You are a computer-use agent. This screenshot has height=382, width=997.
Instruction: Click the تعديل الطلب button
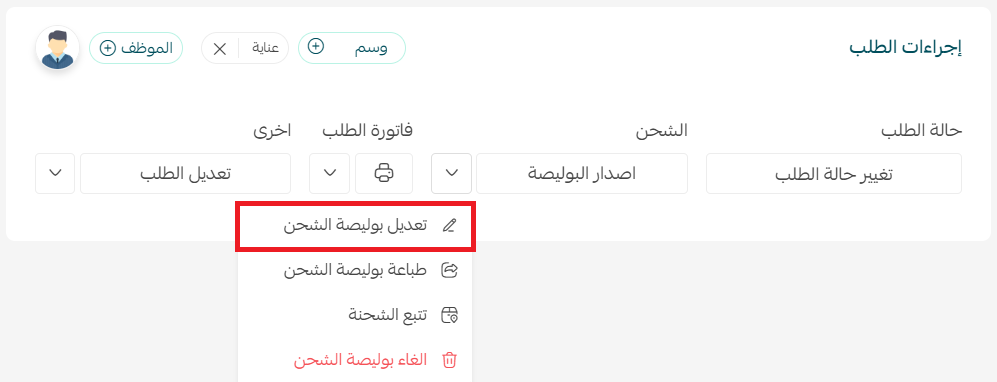coord(186,174)
